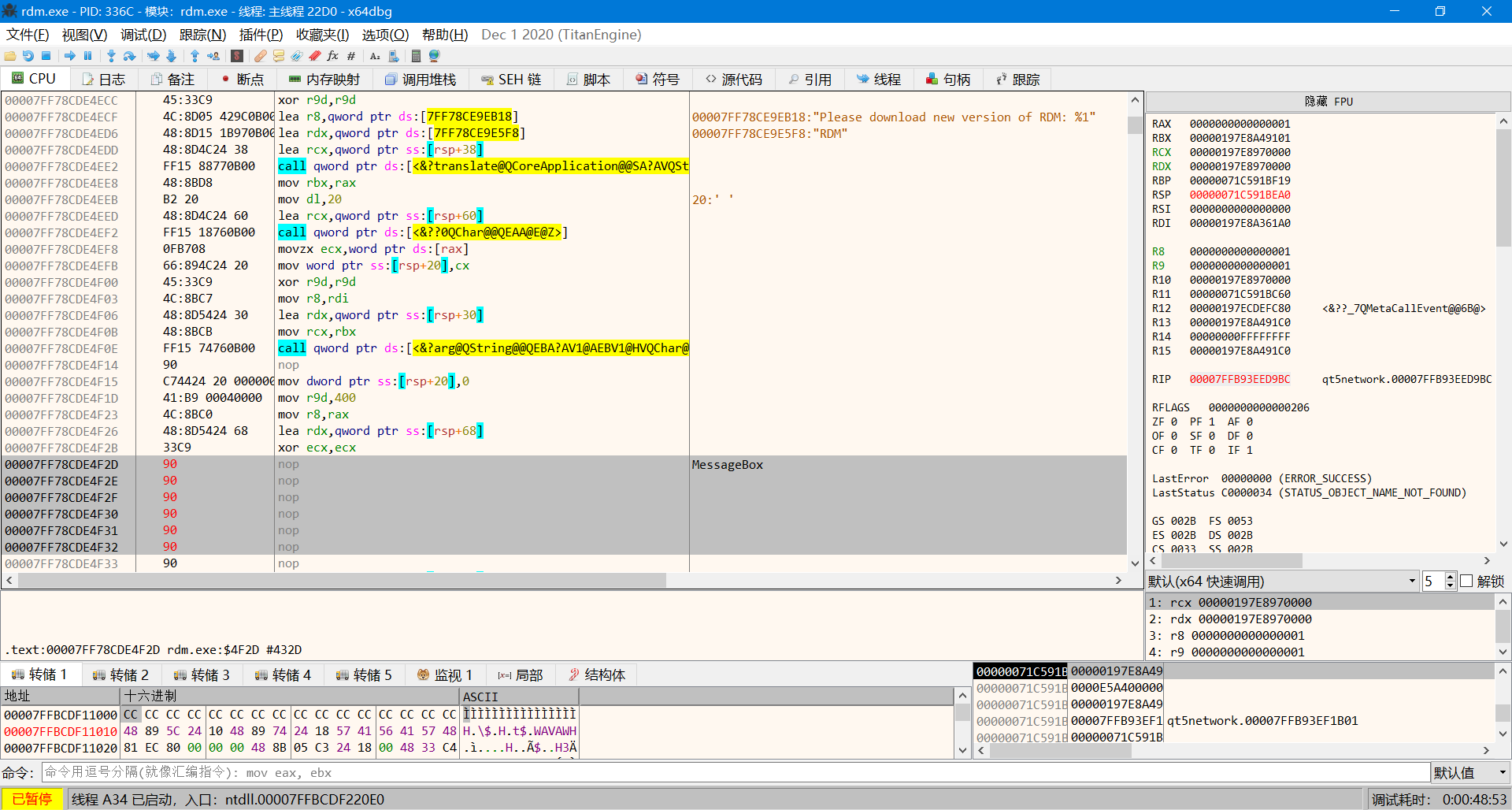Open the 收藏夹(I) menu
The width and height of the screenshot is (1512, 810).
coord(322,35)
